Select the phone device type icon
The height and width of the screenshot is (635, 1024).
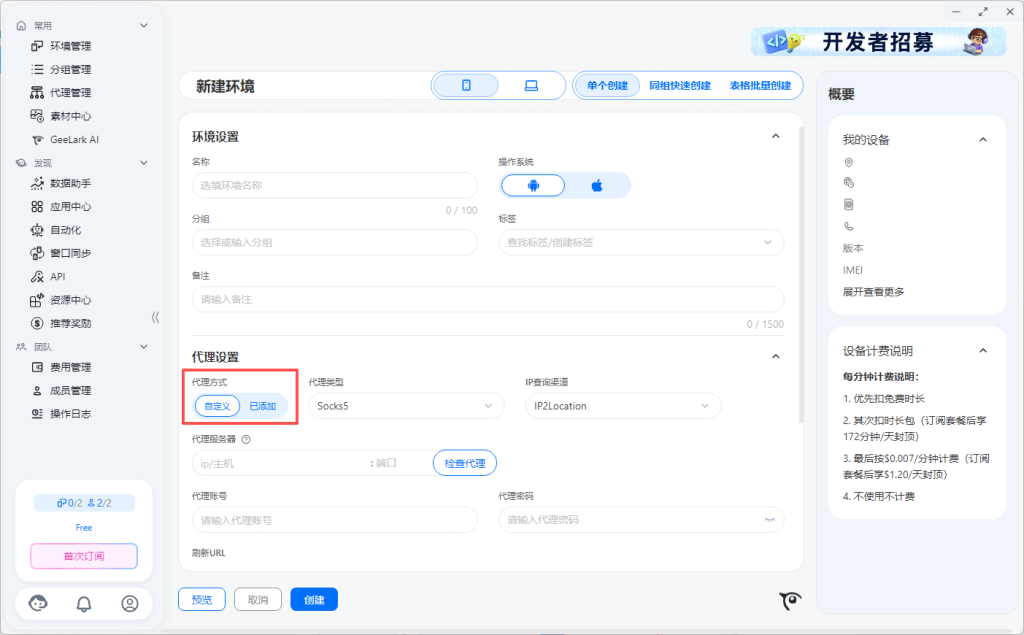point(466,86)
